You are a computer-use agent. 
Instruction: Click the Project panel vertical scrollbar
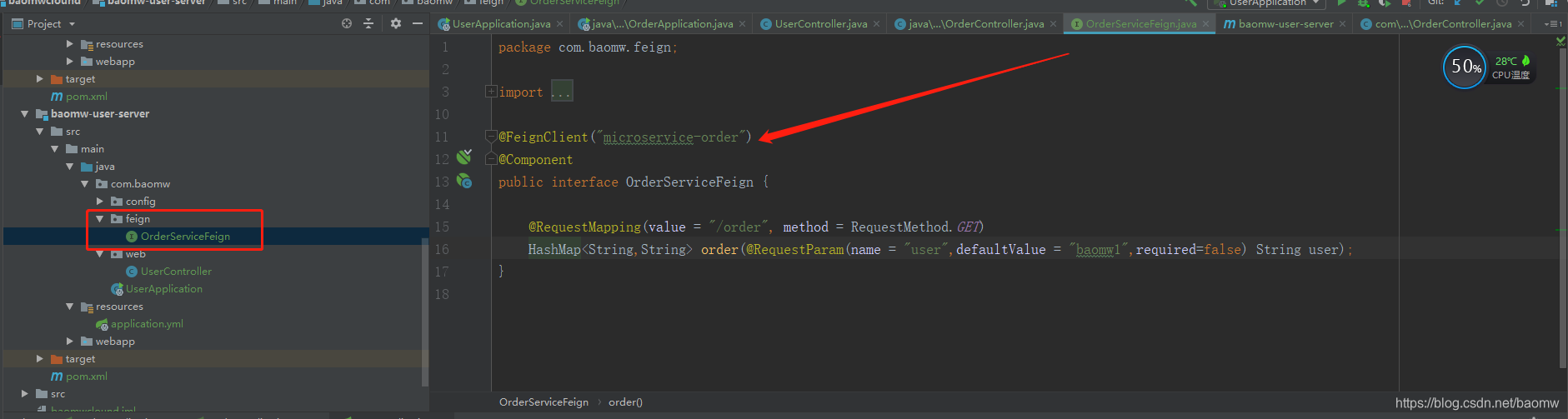(x=425, y=312)
